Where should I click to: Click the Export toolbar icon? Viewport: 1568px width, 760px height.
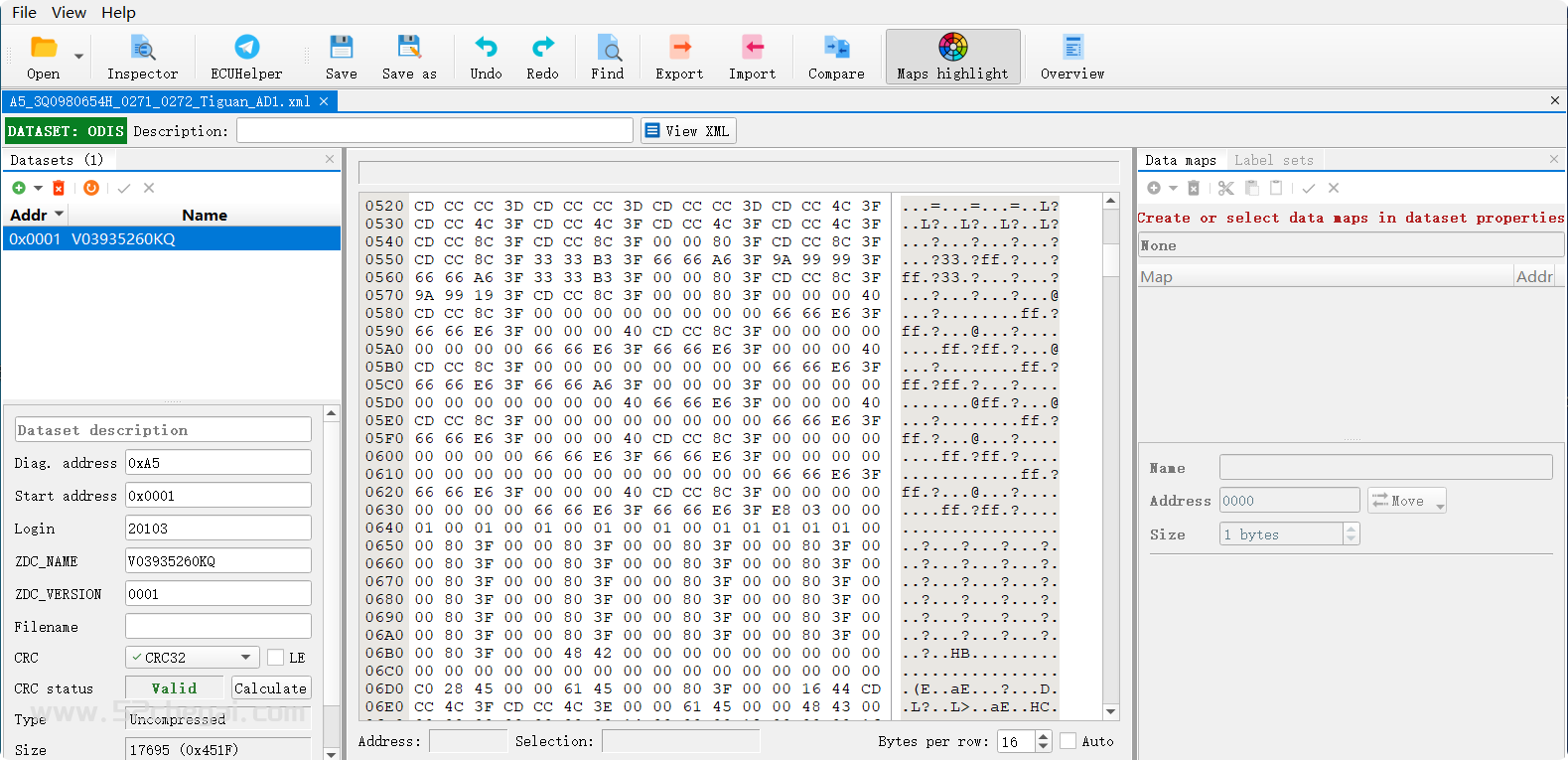point(679,57)
